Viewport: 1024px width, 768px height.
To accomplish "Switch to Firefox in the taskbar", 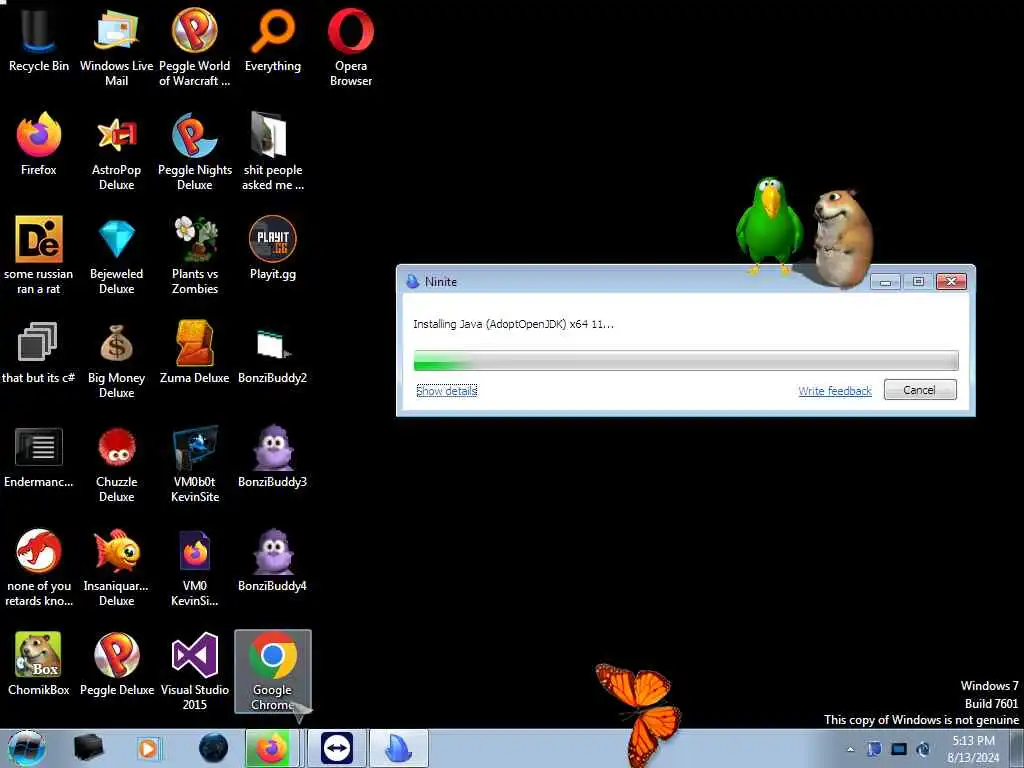I will pyautogui.click(x=272, y=748).
